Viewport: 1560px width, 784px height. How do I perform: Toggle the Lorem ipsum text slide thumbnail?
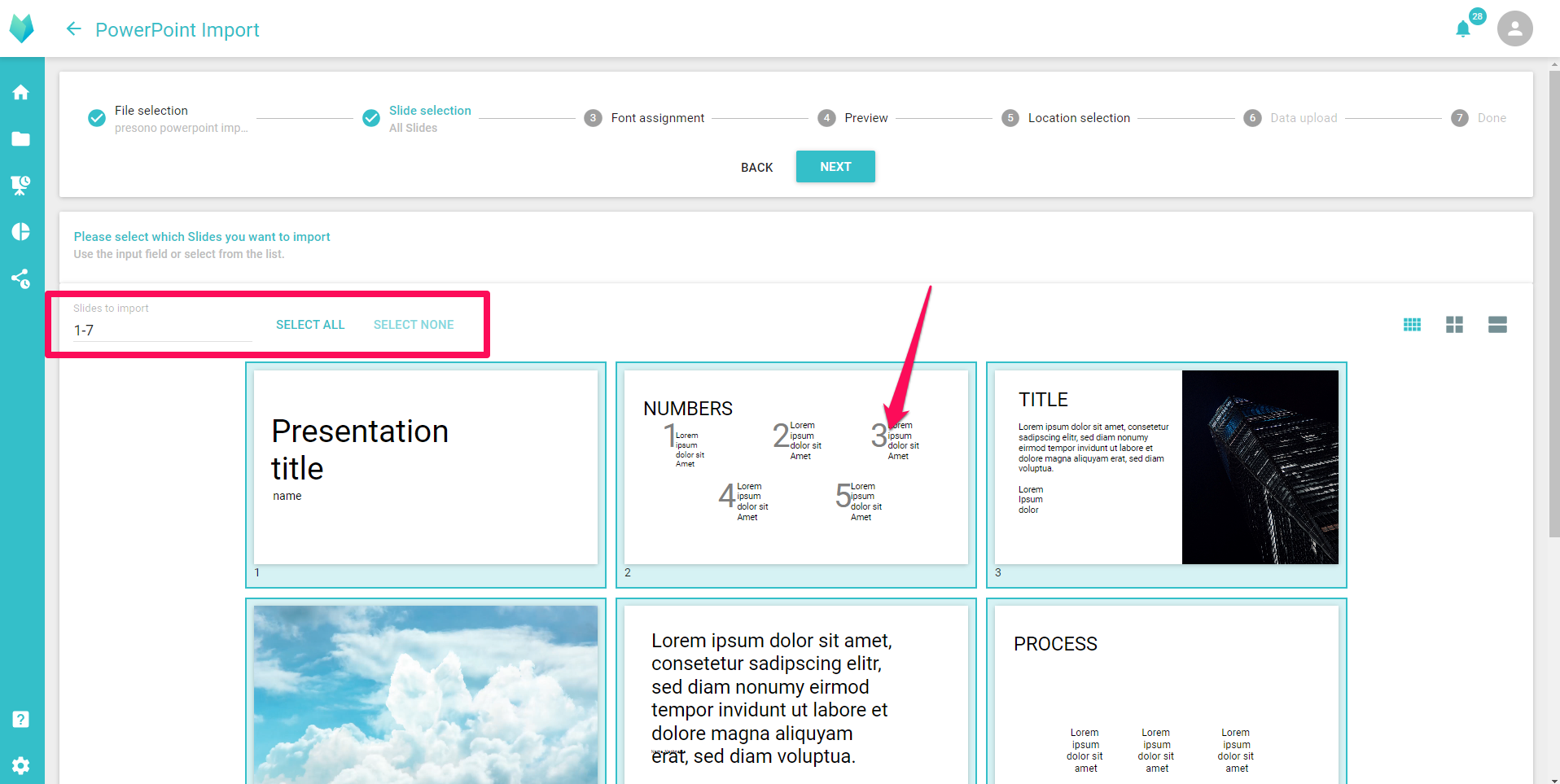(796, 692)
